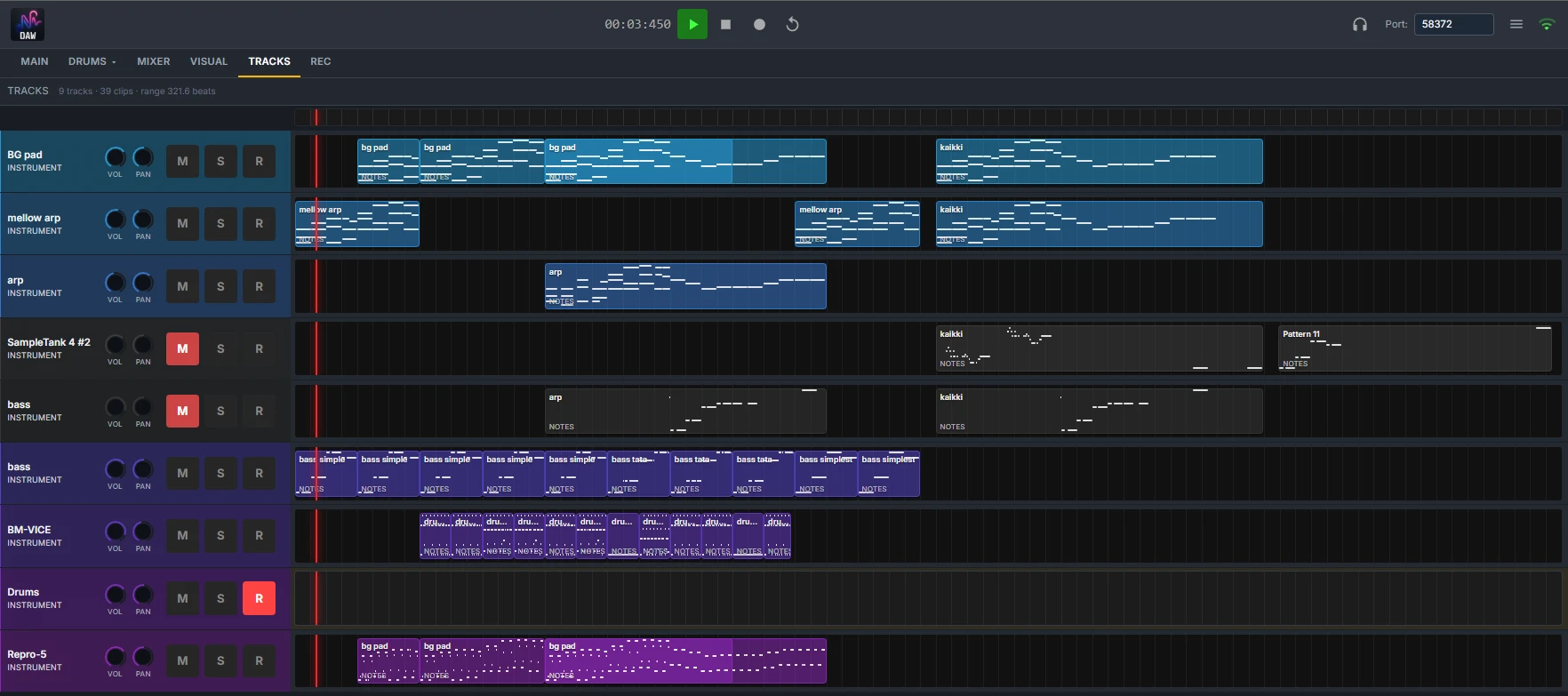This screenshot has width=1568, height=696.
Task: Click the red playhead marker in ruler
Action: (x=316, y=117)
